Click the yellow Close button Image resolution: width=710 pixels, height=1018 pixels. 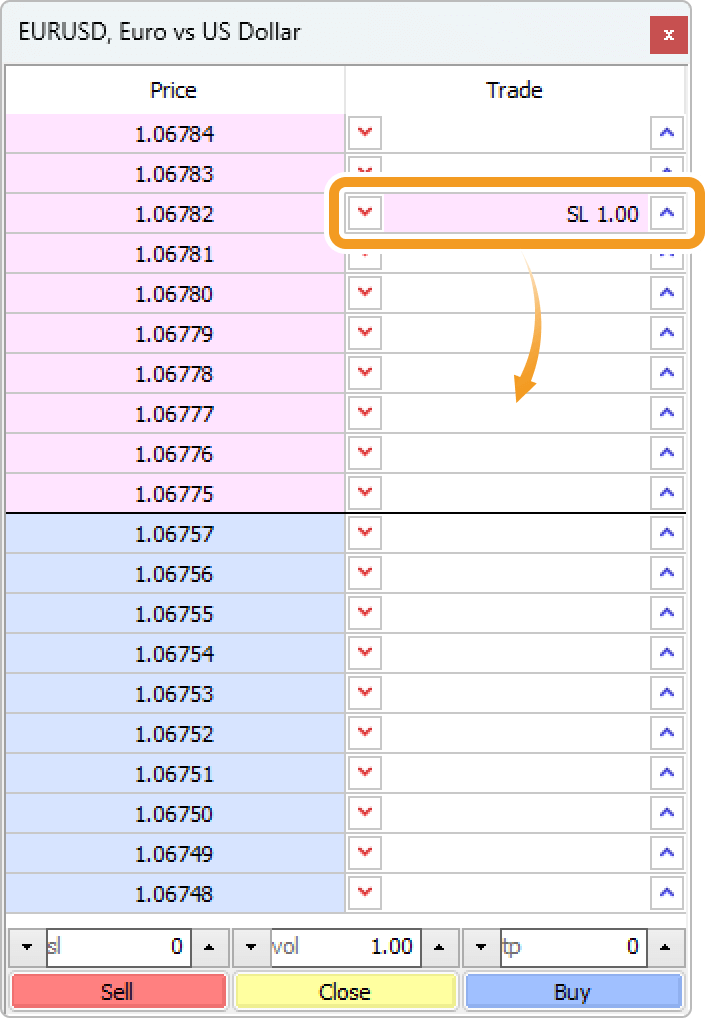345,991
